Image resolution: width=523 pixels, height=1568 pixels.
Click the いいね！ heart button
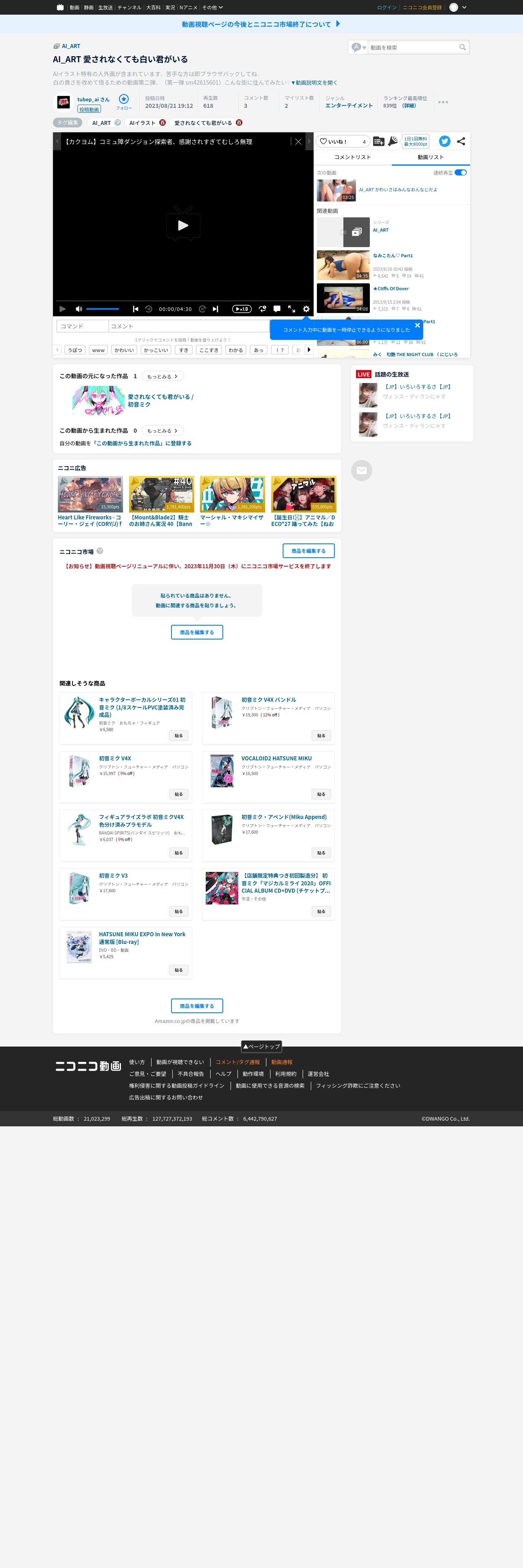point(343,141)
